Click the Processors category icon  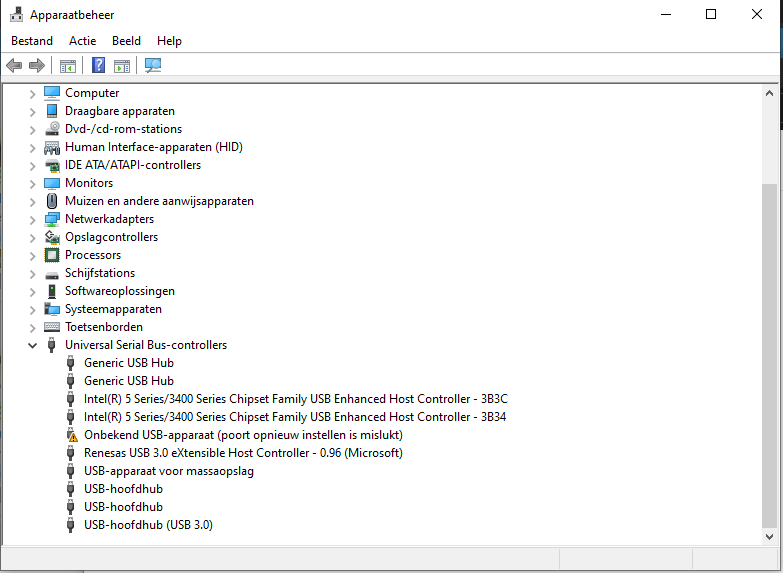(52, 255)
